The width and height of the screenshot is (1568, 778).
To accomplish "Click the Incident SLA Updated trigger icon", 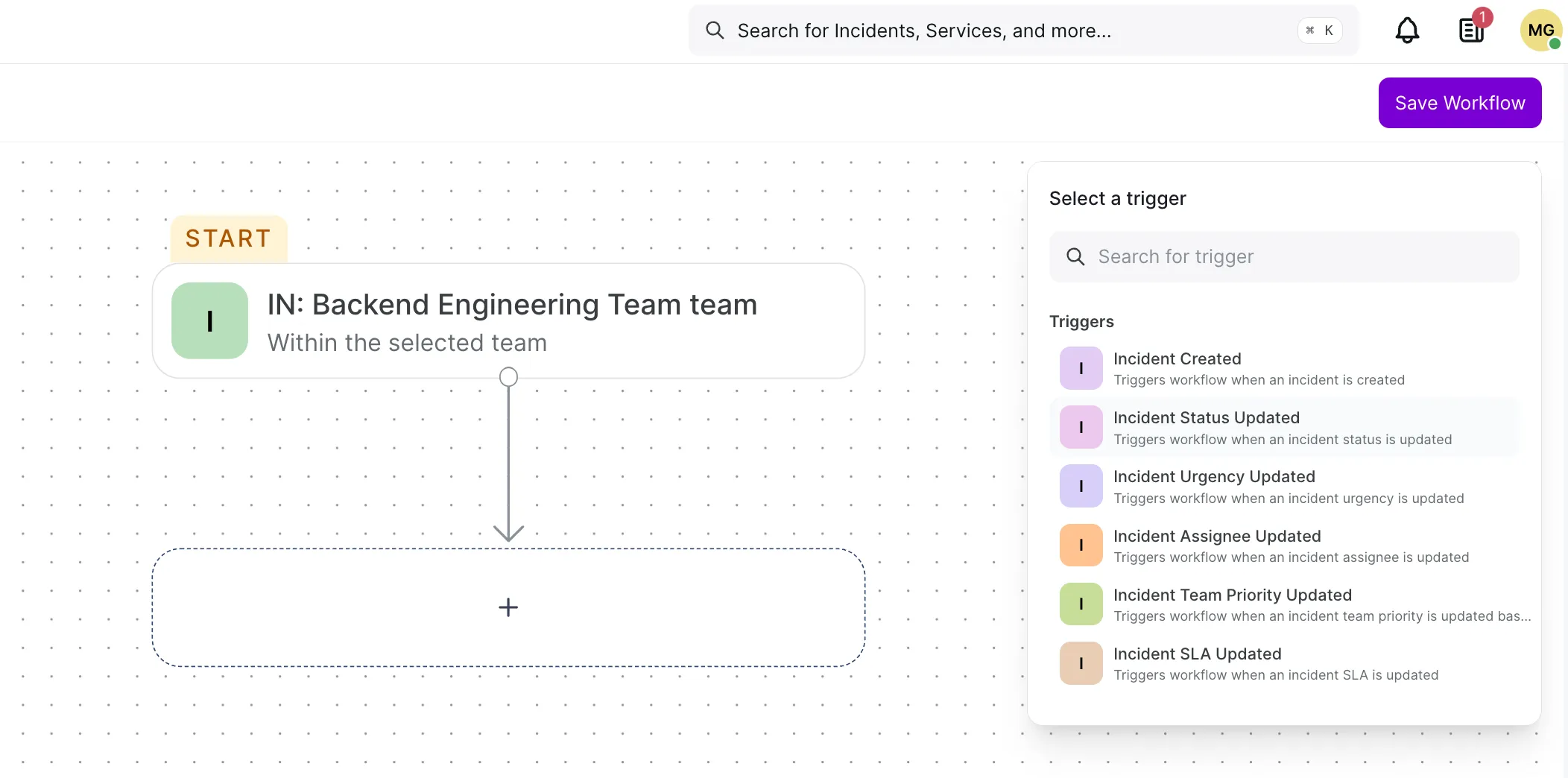I will 1081,663.
